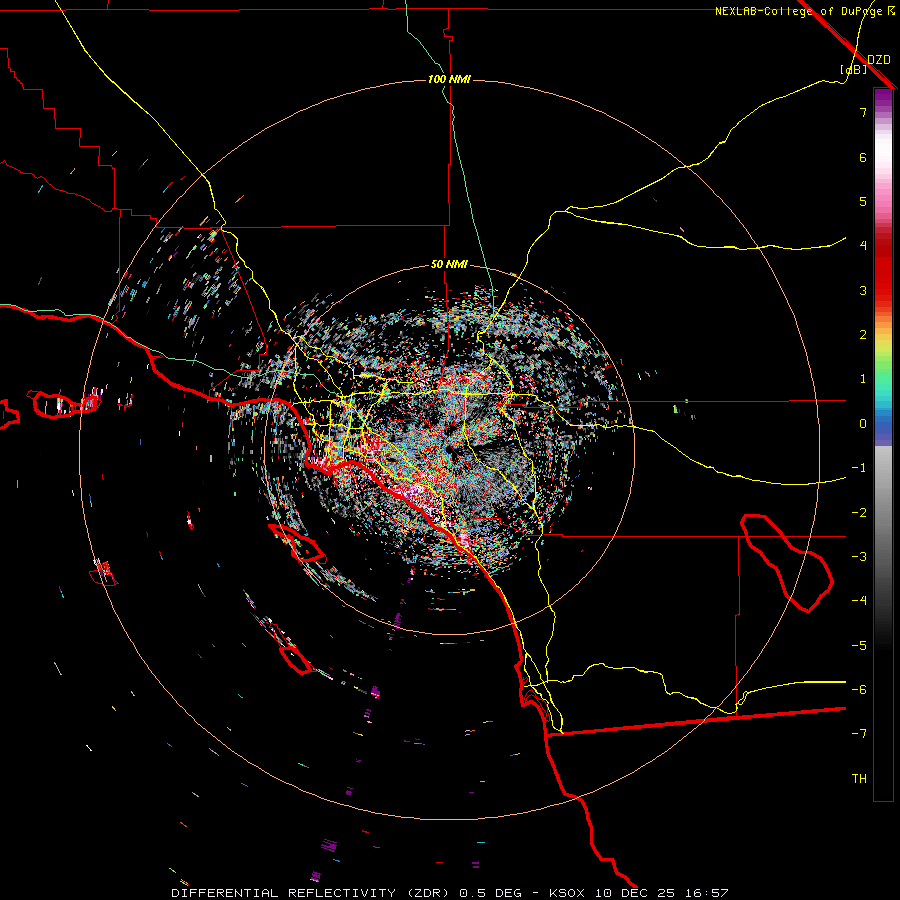Viewport: 900px width, 900px height.
Task: Click the Differential Reflectivity caption at the bottom
Action: pos(449,893)
